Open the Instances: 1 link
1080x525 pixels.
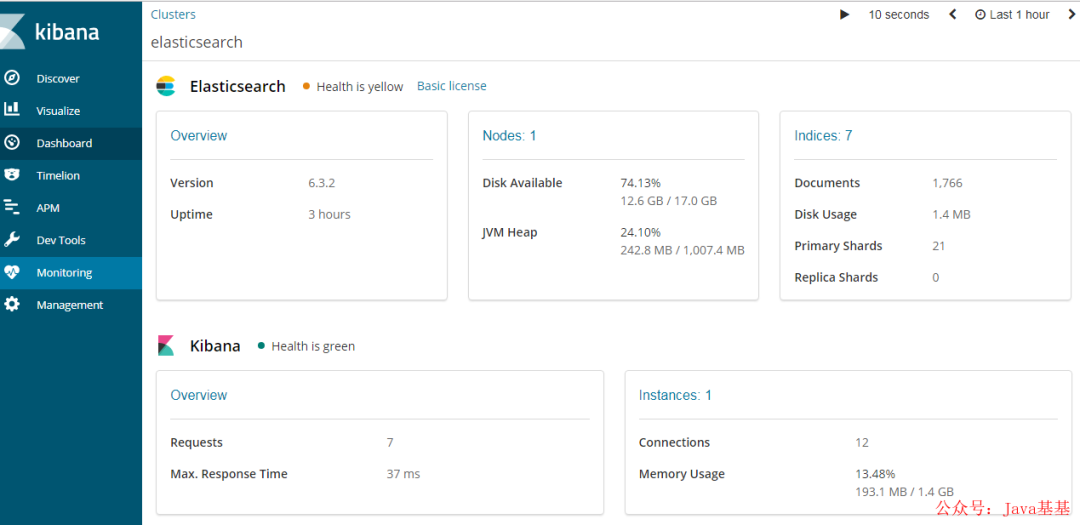(x=675, y=395)
